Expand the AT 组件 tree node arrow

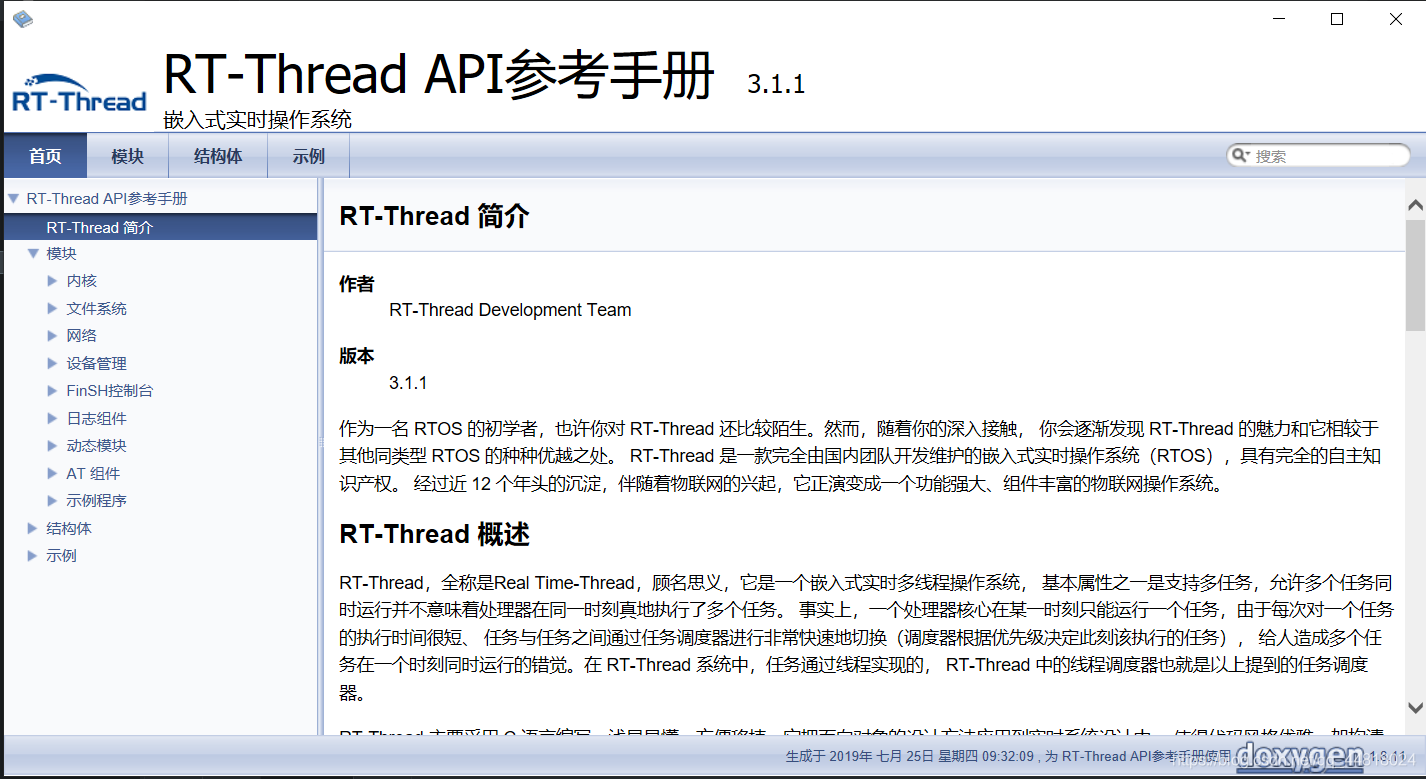point(53,473)
